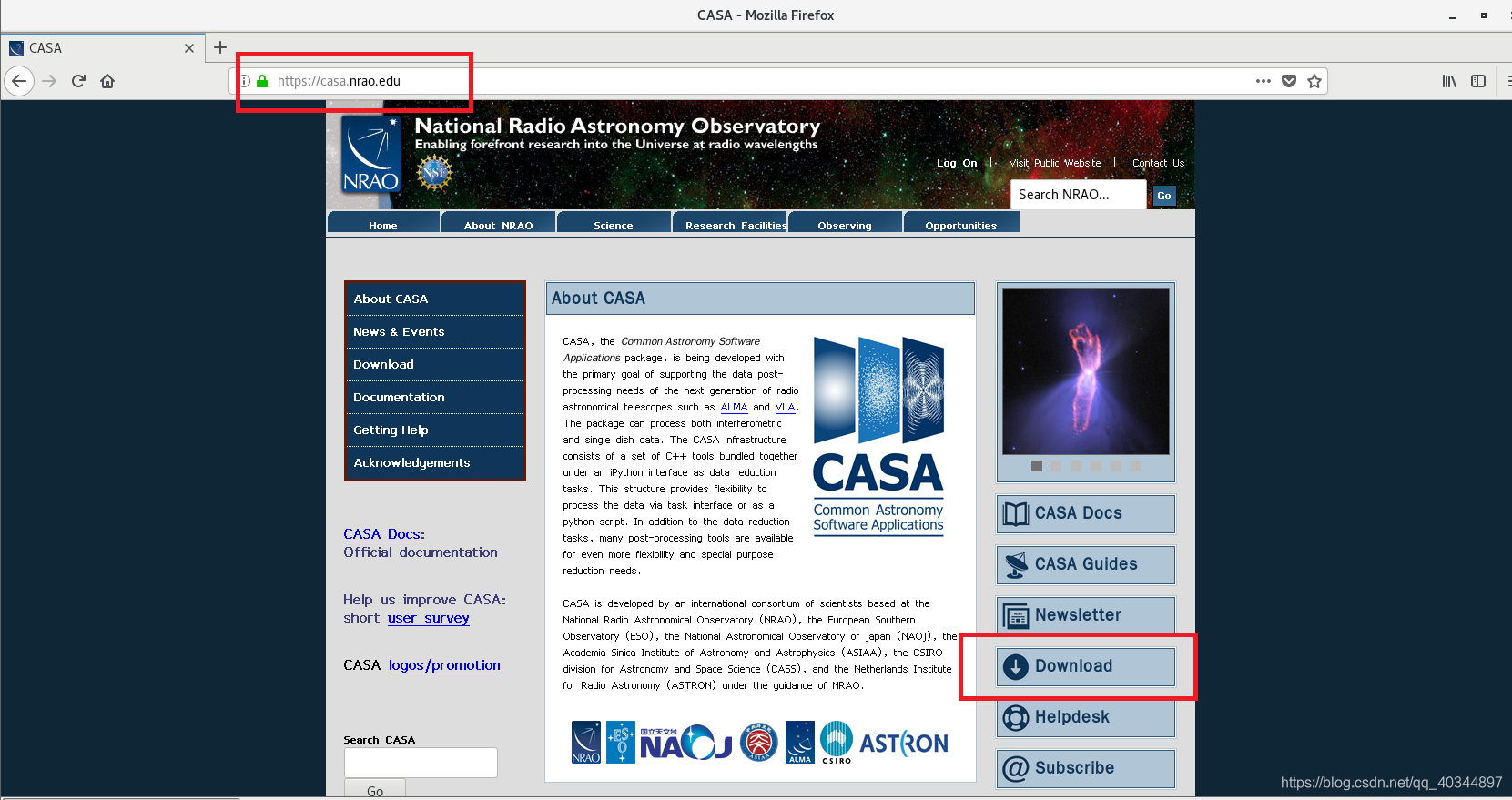This screenshot has width=1512, height=800.
Task: Show site information icon in address bar
Action: [245, 81]
